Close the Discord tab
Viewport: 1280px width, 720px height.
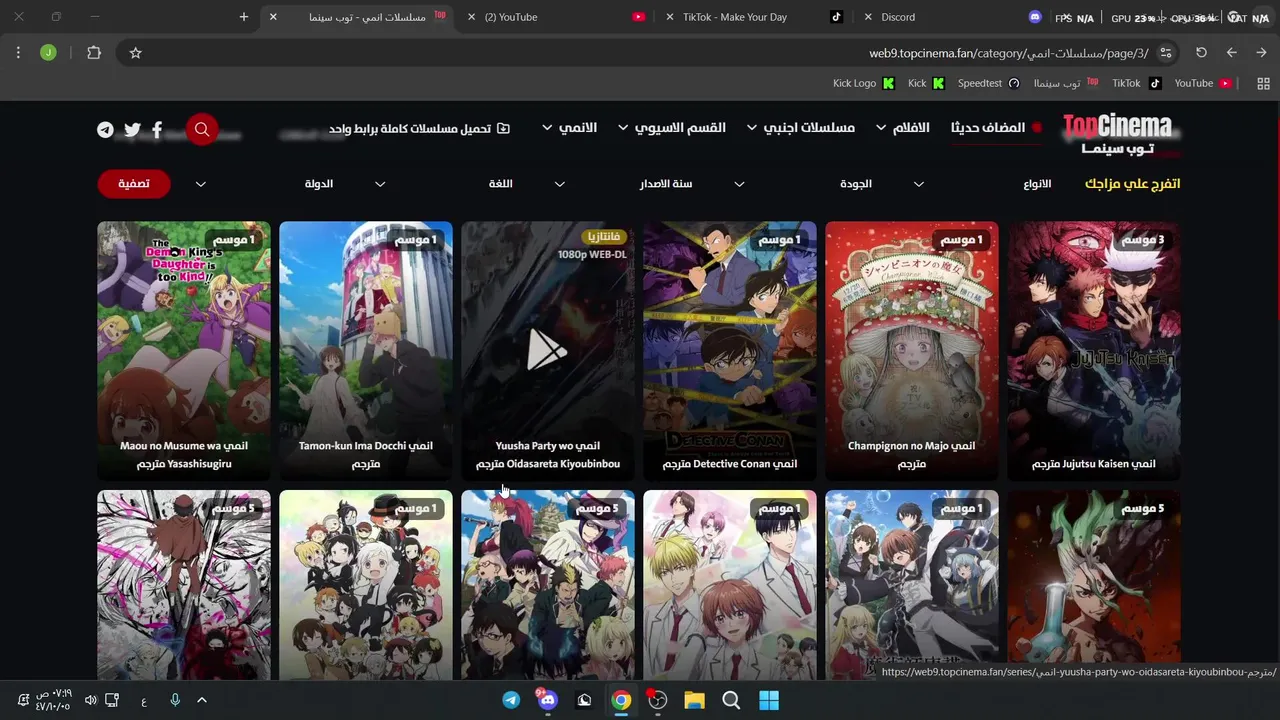click(867, 17)
